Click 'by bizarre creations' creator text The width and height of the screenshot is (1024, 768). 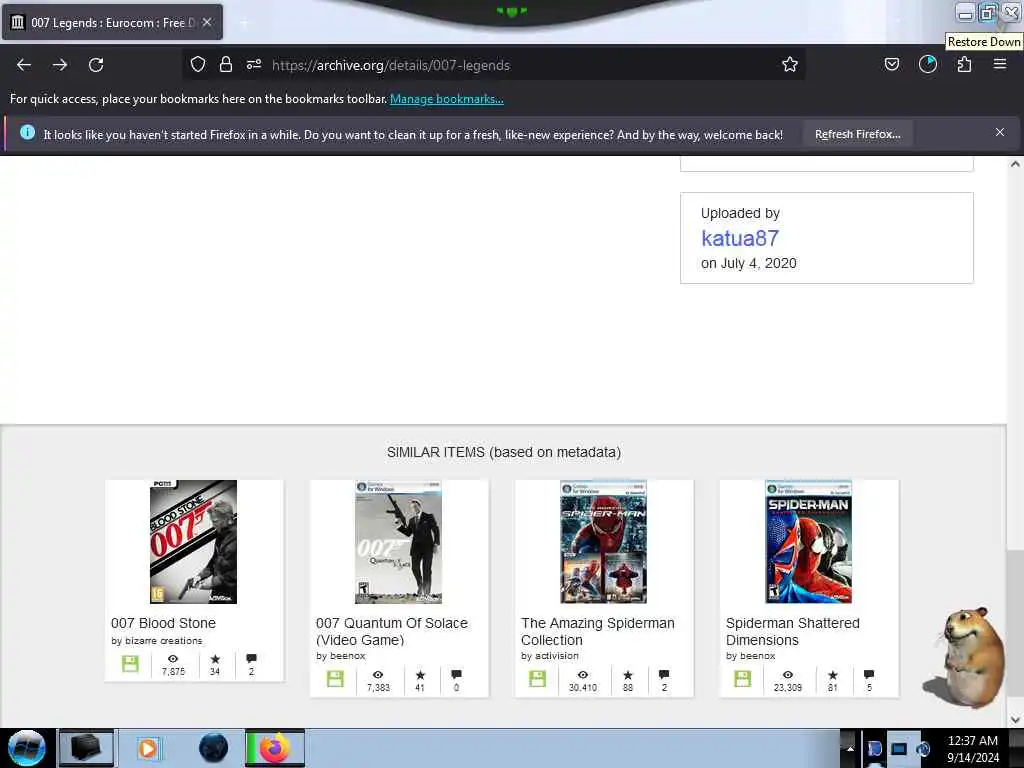(x=157, y=641)
